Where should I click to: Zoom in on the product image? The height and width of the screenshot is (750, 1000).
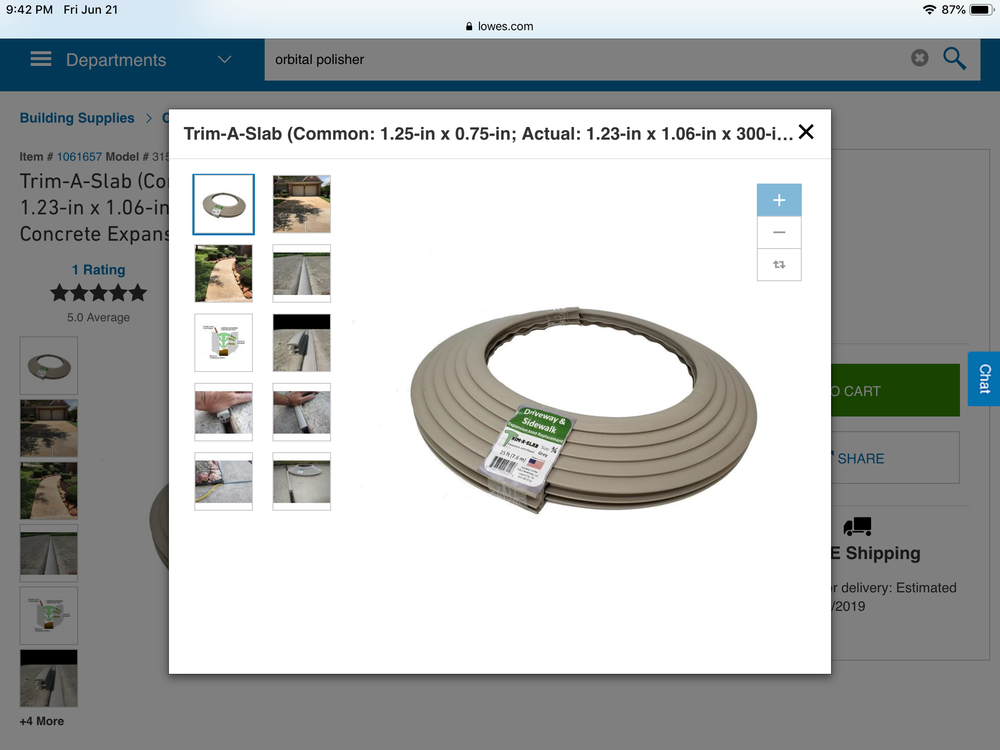pyautogui.click(x=779, y=200)
